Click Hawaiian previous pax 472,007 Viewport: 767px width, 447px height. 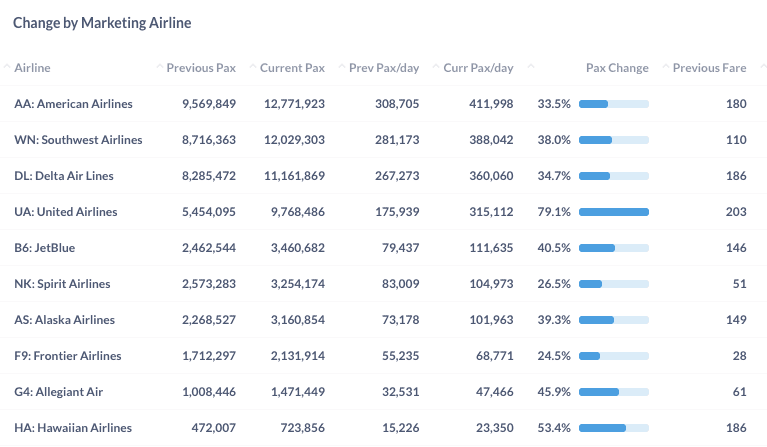coord(214,428)
